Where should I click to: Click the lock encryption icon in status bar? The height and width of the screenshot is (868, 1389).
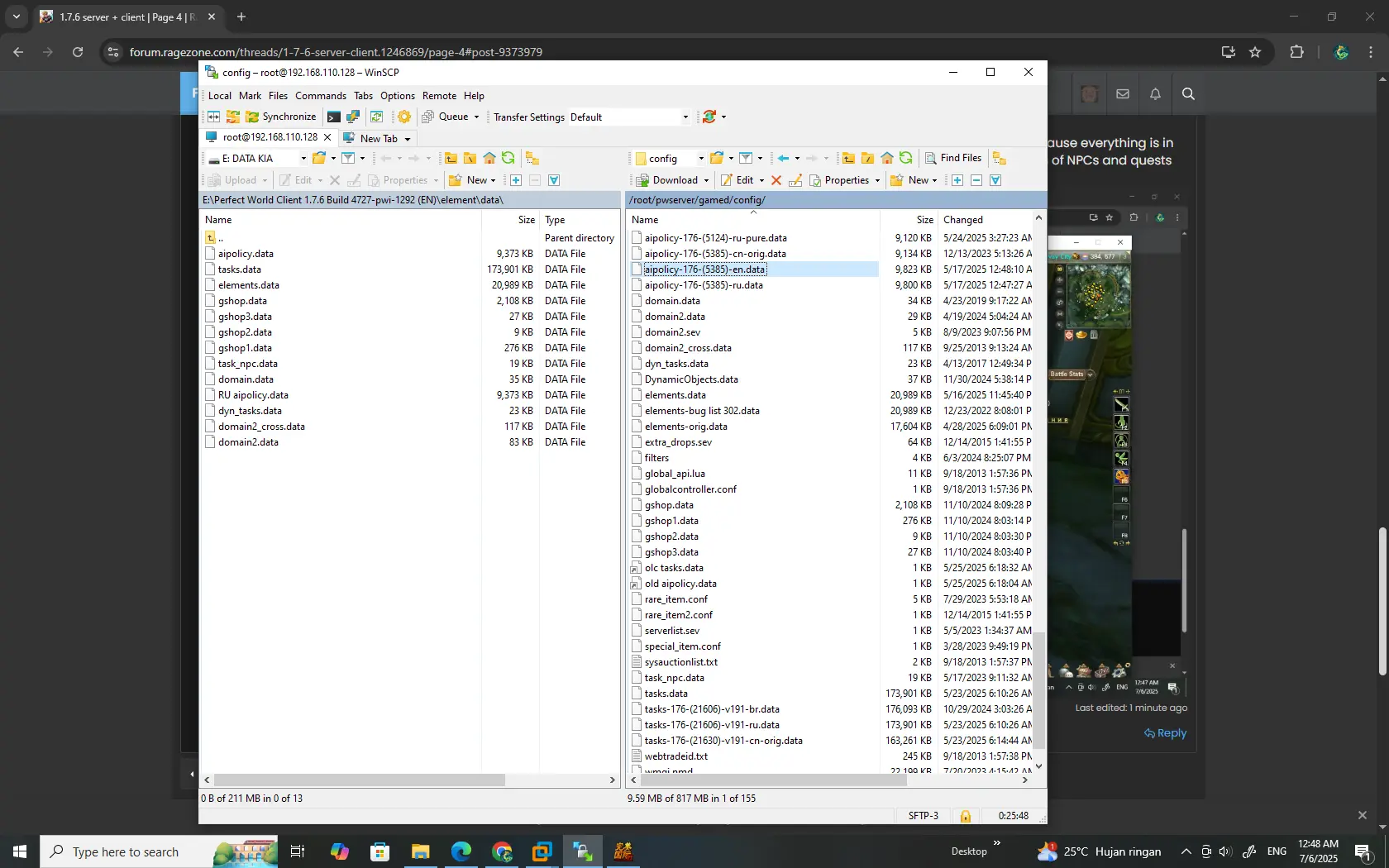pos(965,816)
